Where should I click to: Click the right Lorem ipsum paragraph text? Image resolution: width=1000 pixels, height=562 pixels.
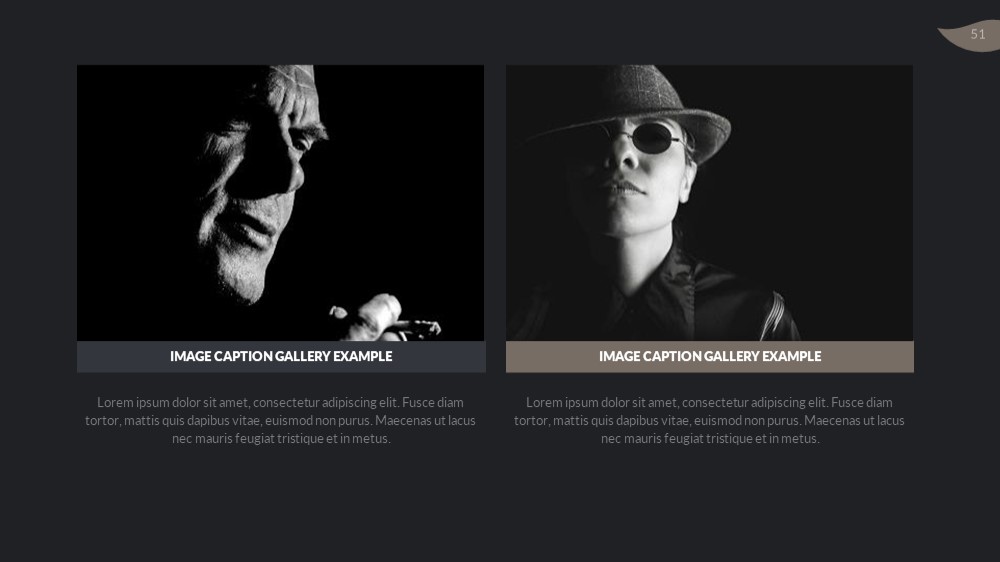tap(709, 420)
